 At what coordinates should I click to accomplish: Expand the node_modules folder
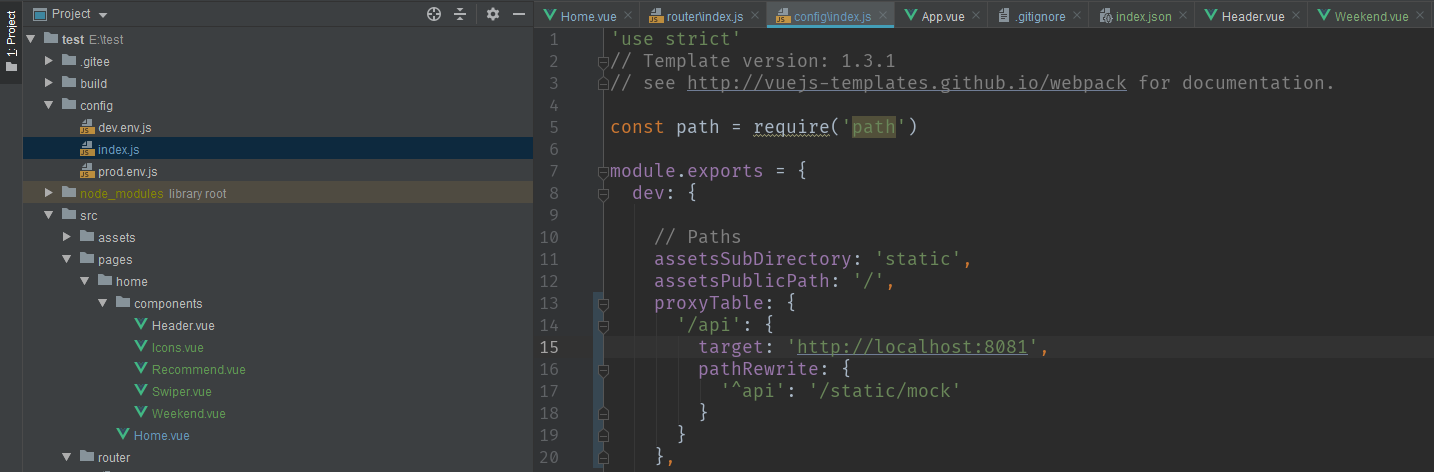49,193
